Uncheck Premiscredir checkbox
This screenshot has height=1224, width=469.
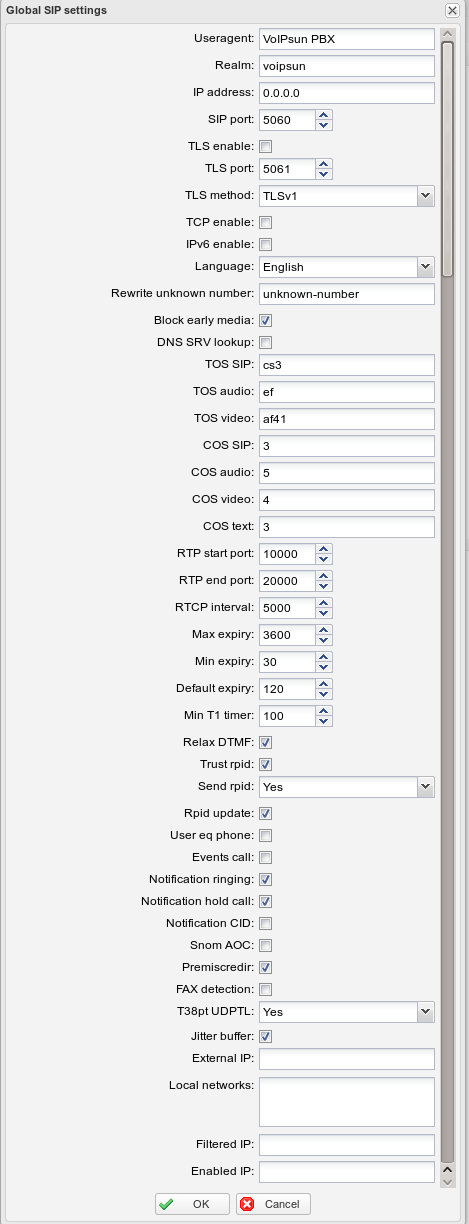[266, 968]
